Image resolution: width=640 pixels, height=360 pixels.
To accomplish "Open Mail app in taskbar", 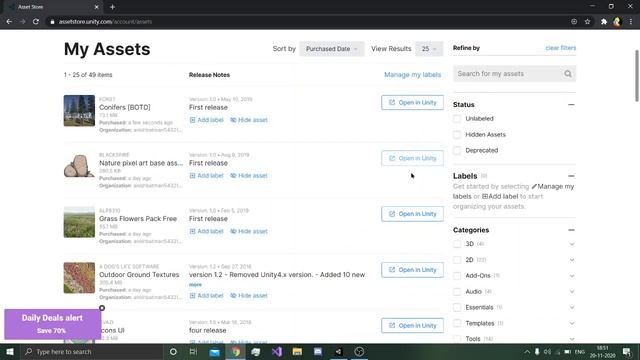I will [214, 351].
